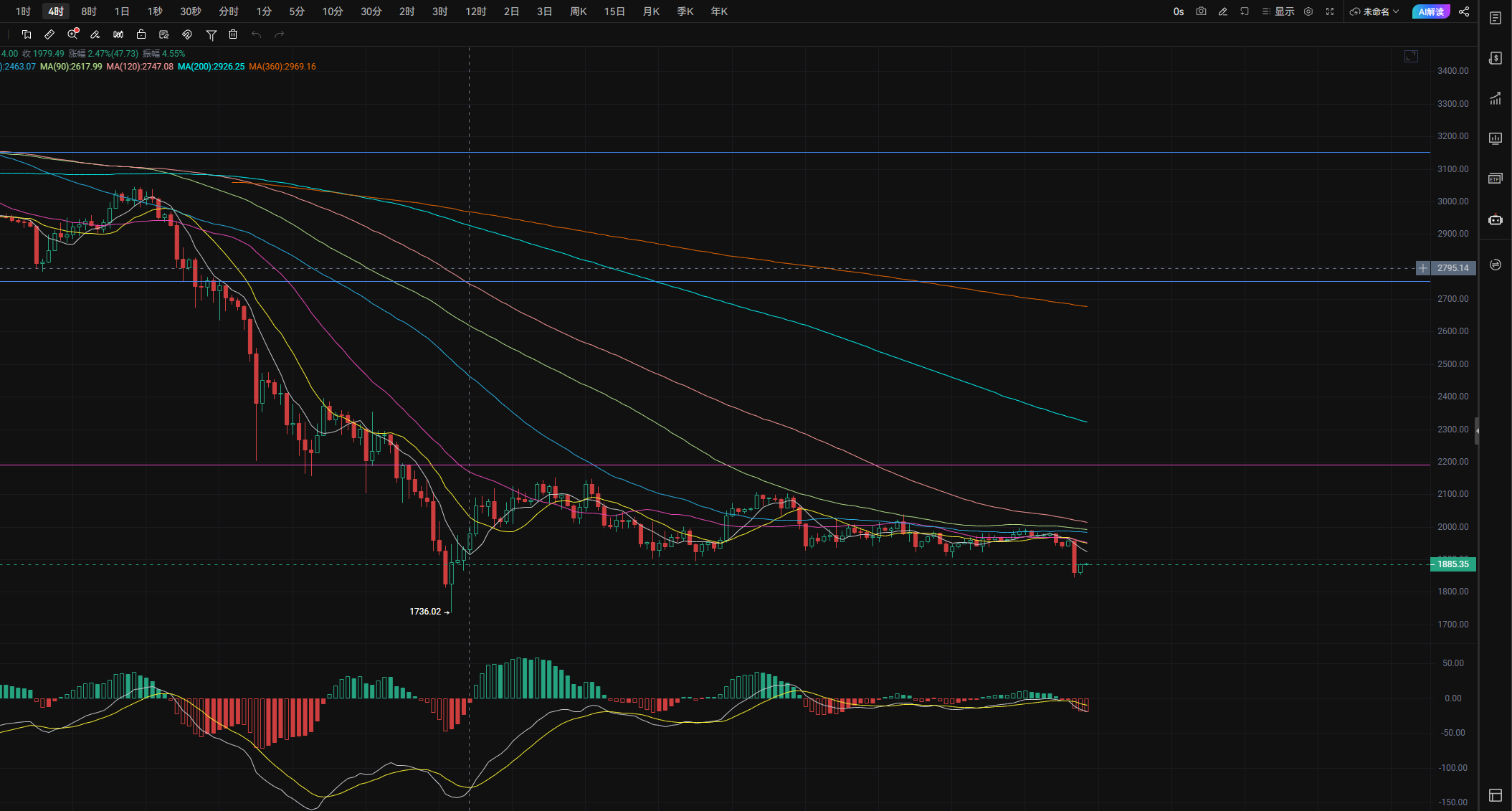Click the fullscreen icon in top toolbar
This screenshot has height=811, width=1512.
tap(1330, 11)
